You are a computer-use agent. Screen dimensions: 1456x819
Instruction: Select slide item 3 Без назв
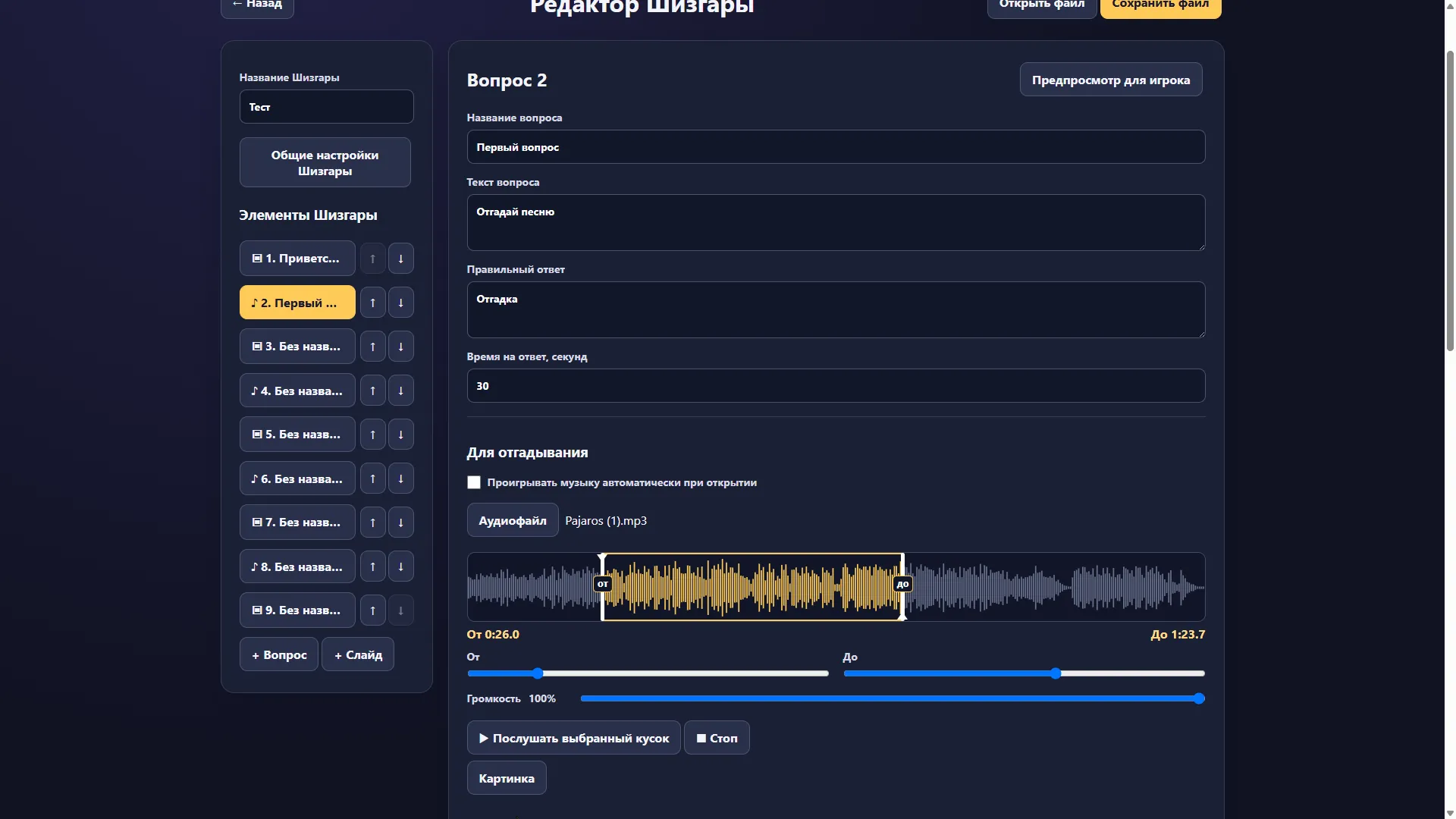click(x=297, y=347)
